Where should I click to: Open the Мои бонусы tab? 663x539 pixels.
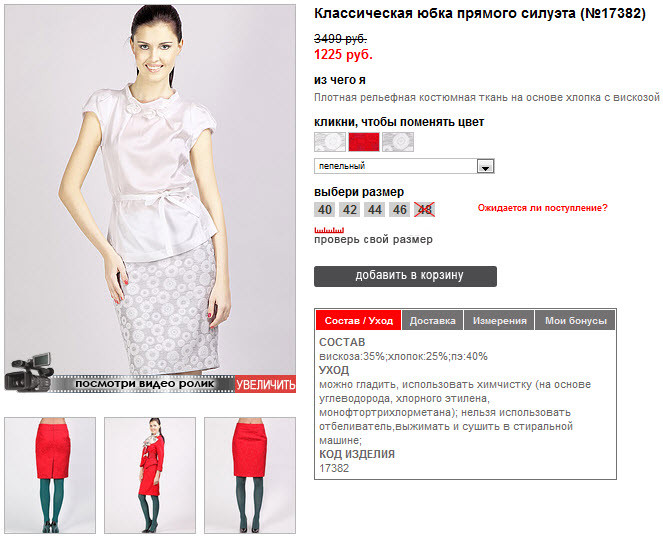(575, 320)
